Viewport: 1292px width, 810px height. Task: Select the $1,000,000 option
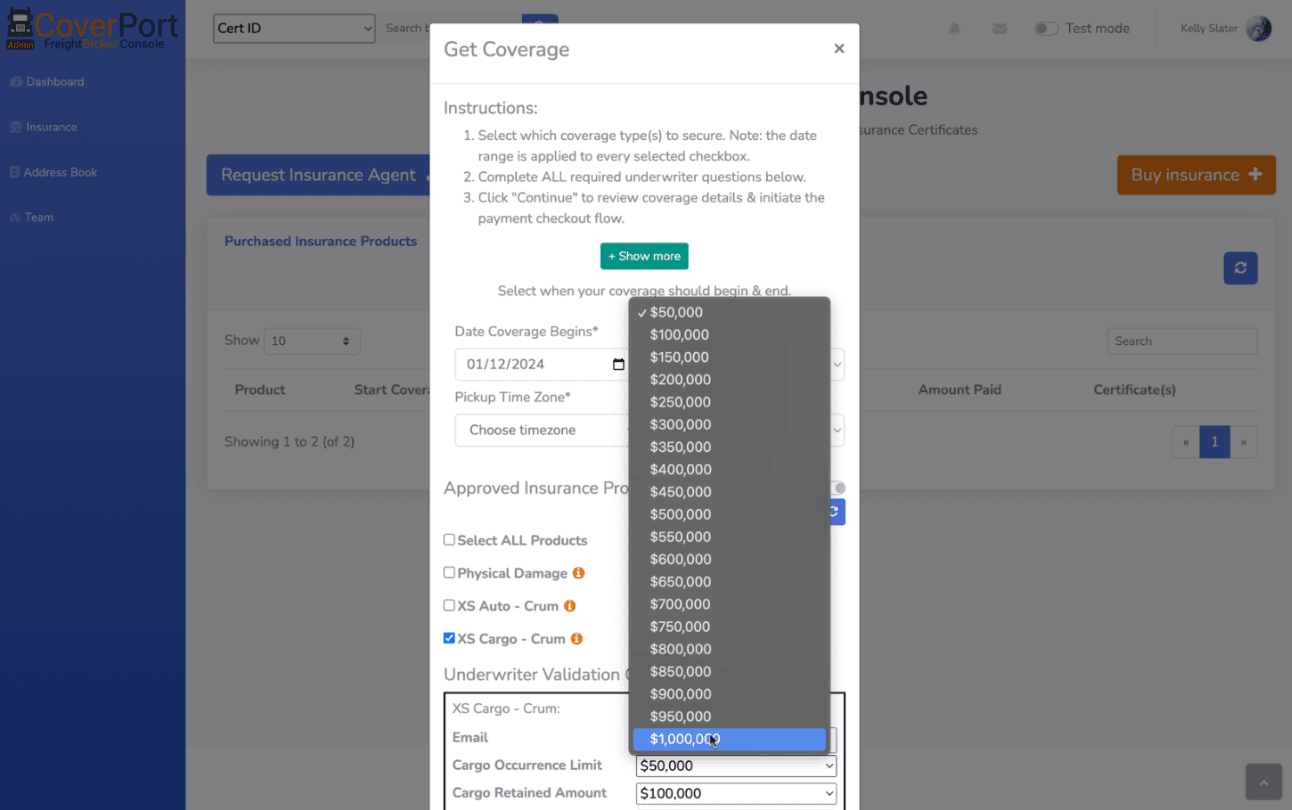tap(685, 739)
